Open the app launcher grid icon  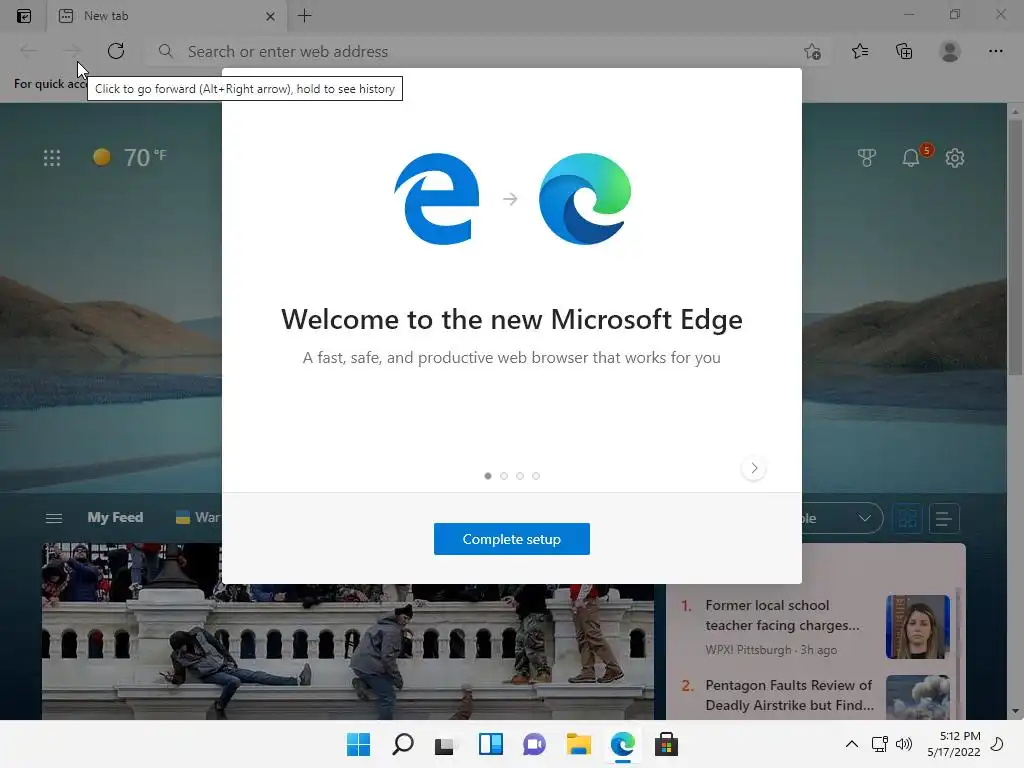[52, 158]
